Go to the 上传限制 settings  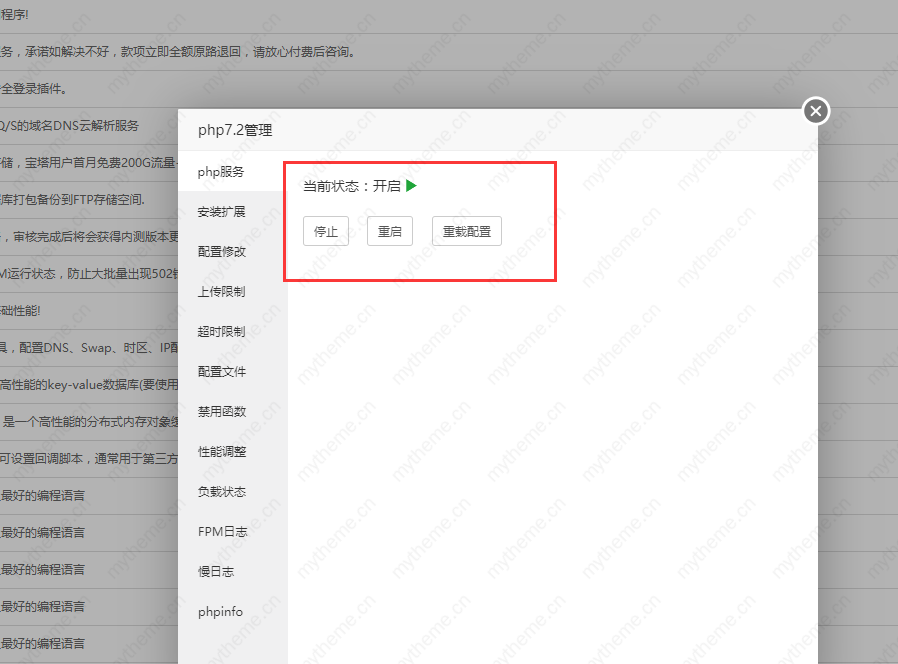click(x=221, y=292)
